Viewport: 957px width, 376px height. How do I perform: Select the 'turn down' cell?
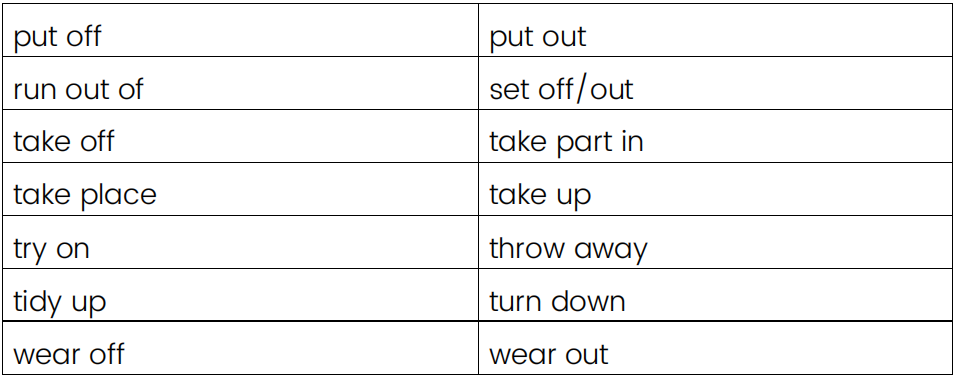point(715,295)
